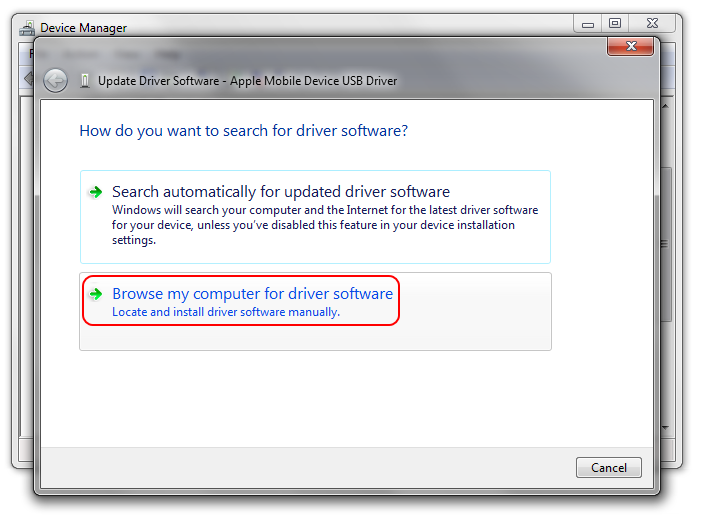
Task: Click the device icon beside Update Driver Software
Action: (x=84, y=81)
